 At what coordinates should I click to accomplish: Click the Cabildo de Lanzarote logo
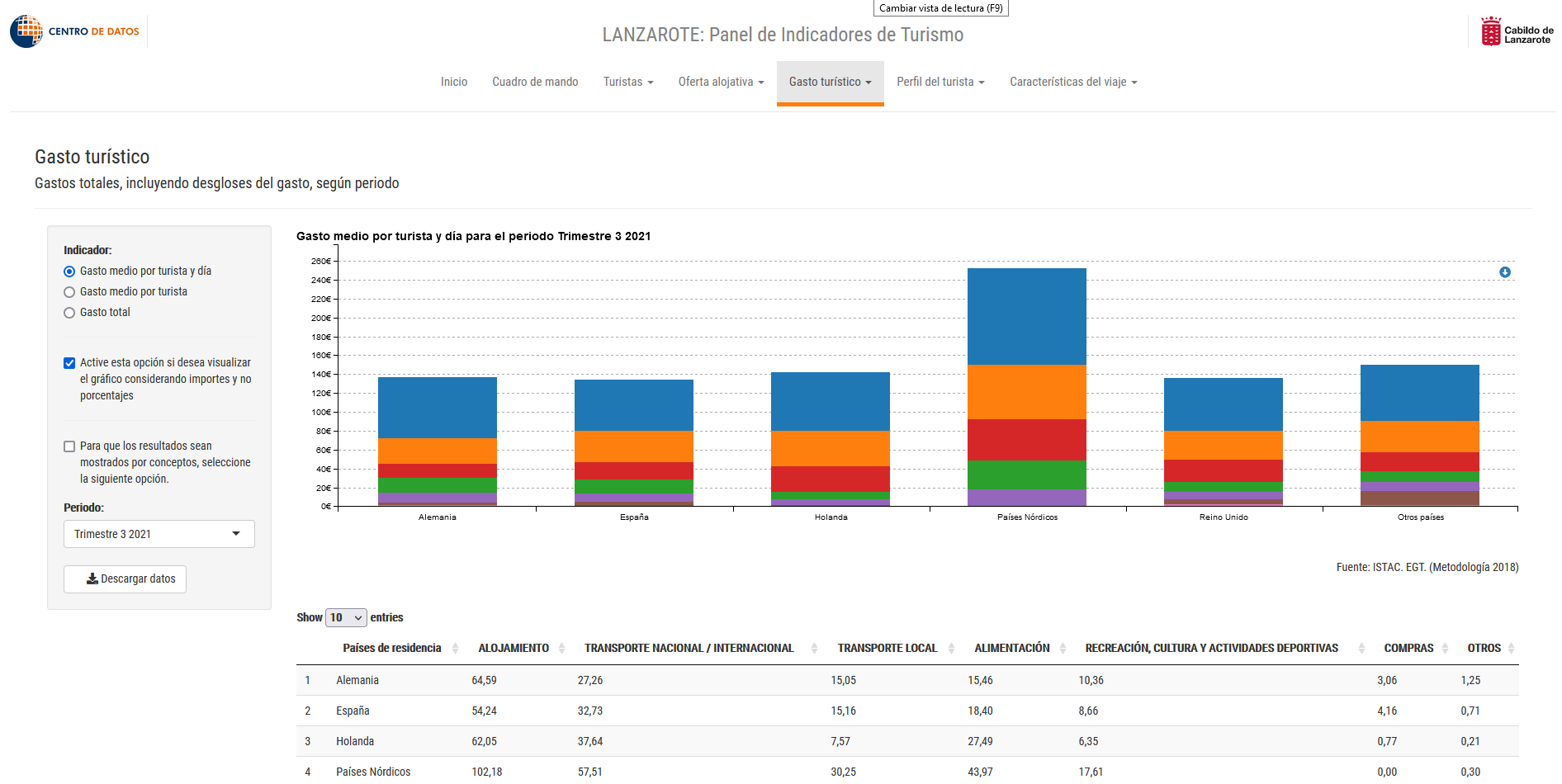tap(1517, 31)
